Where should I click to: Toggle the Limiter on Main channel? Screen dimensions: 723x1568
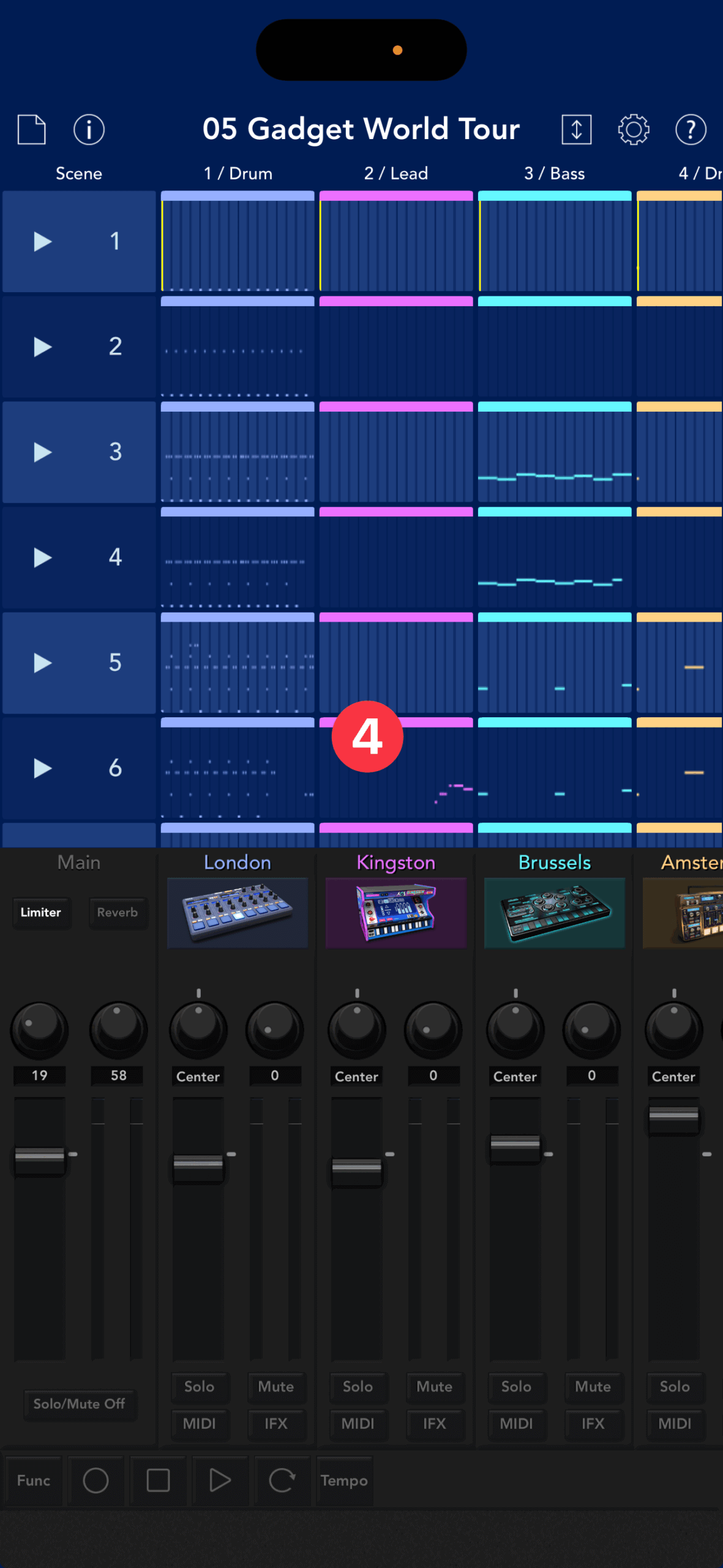41,912
